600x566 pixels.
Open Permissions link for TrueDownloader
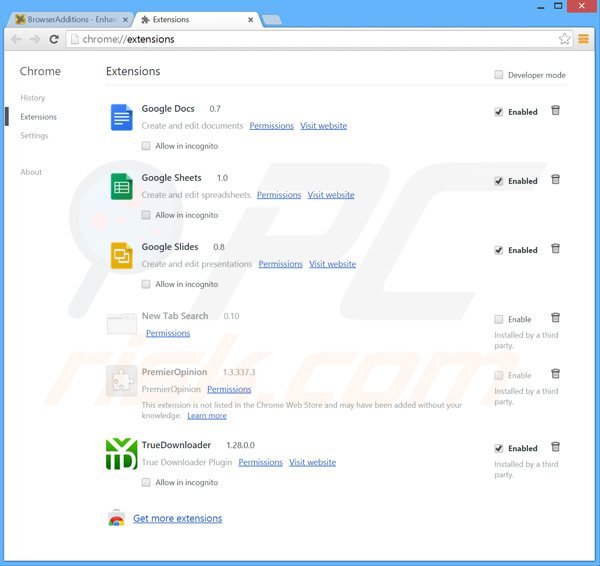[261, 462]
